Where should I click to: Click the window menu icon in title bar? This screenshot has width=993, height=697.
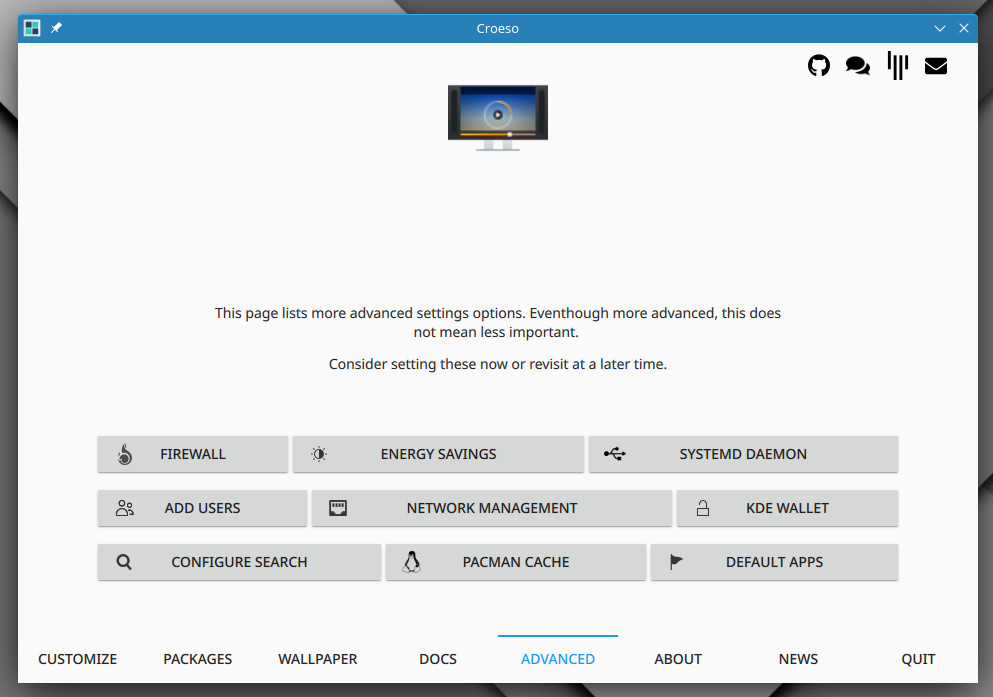tap(32, 28)
